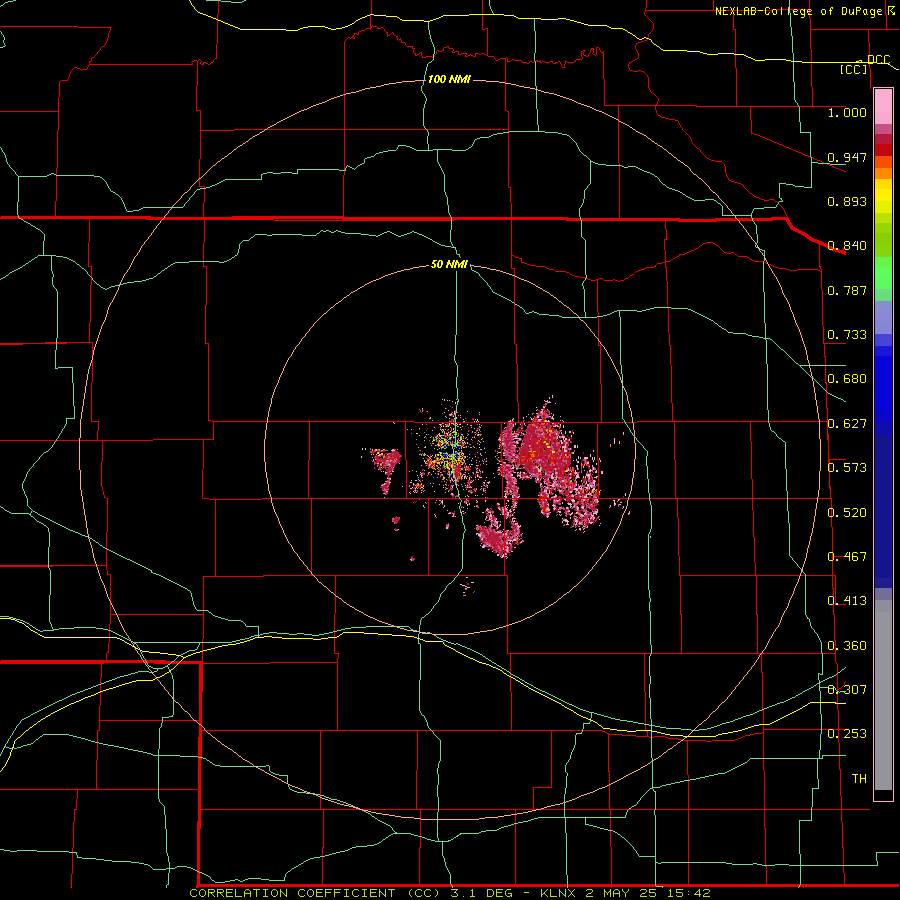The height and width of the screenshot is (900, 900).
Task: Select the 0.307 legend value
Action: [847, 690]
